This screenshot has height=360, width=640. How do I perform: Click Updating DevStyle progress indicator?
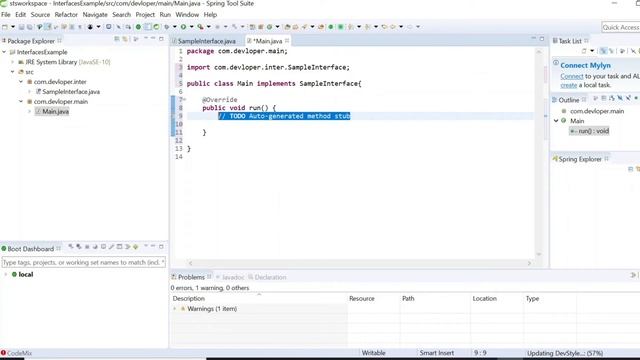pyautogui.click(x=565, y=353)
